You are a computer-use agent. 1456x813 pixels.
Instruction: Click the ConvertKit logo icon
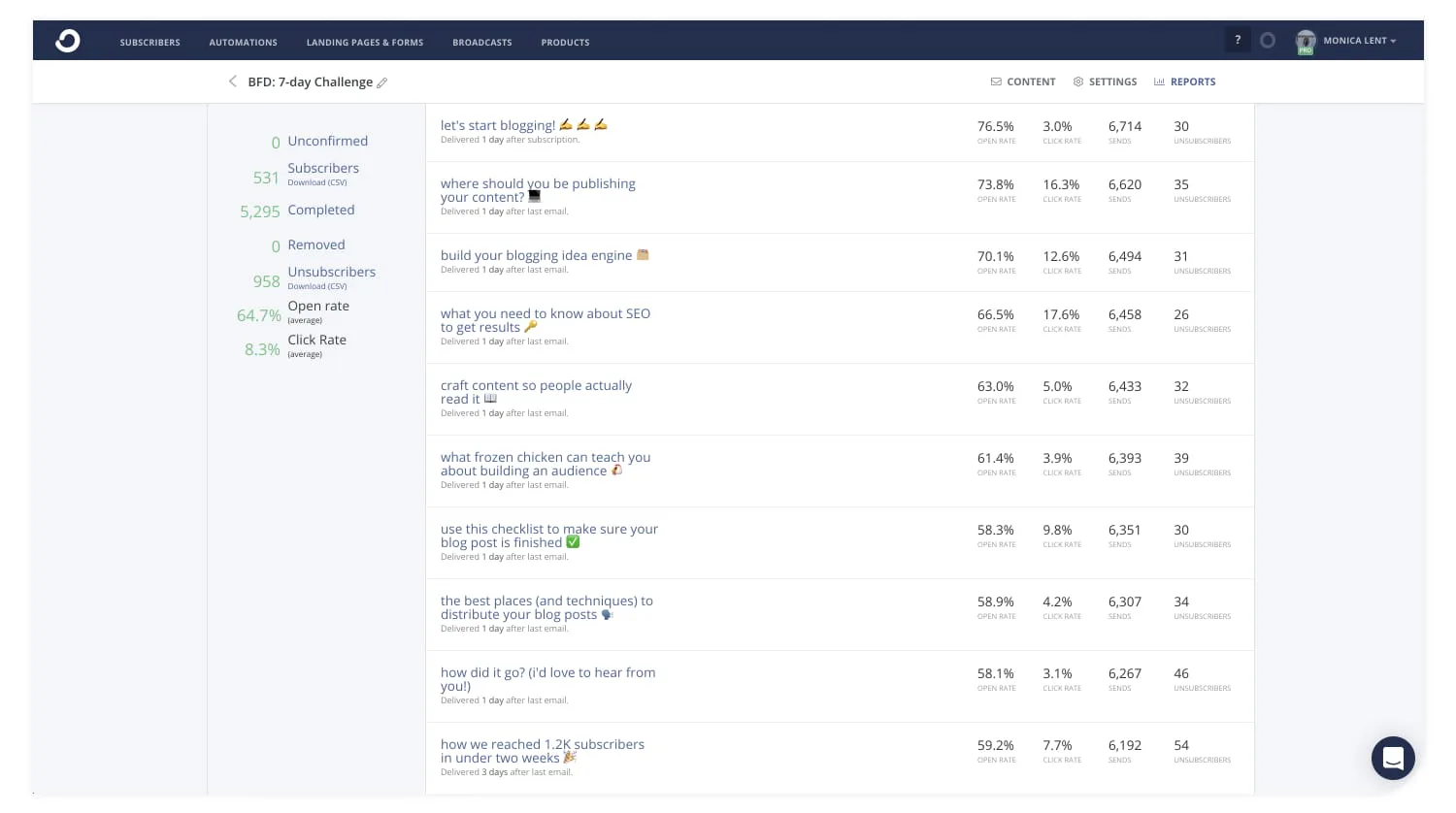68,41
